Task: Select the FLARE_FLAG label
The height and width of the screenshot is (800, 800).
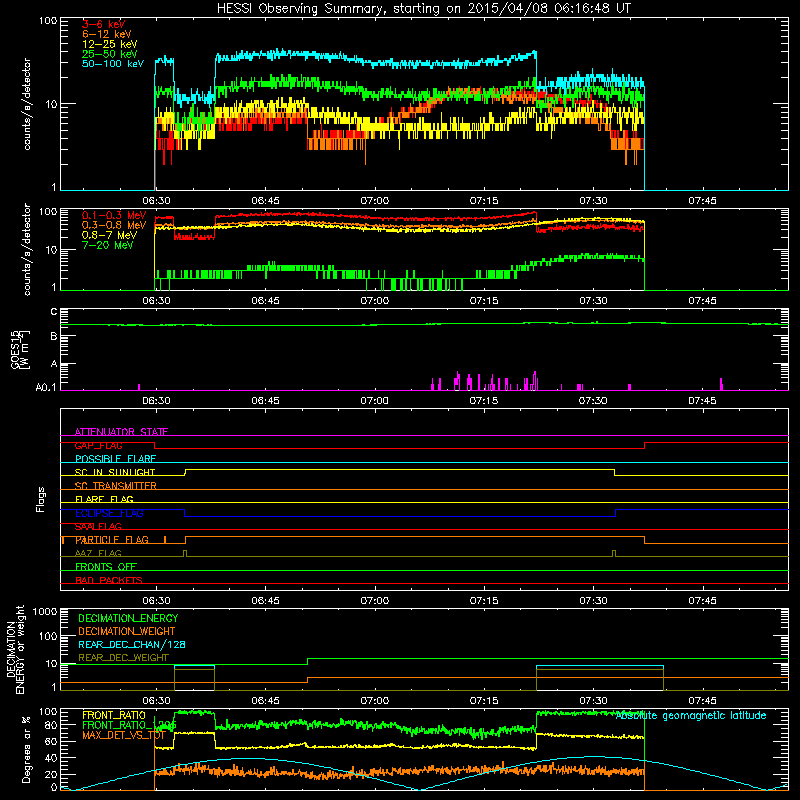Action: (x=104, y=499)
